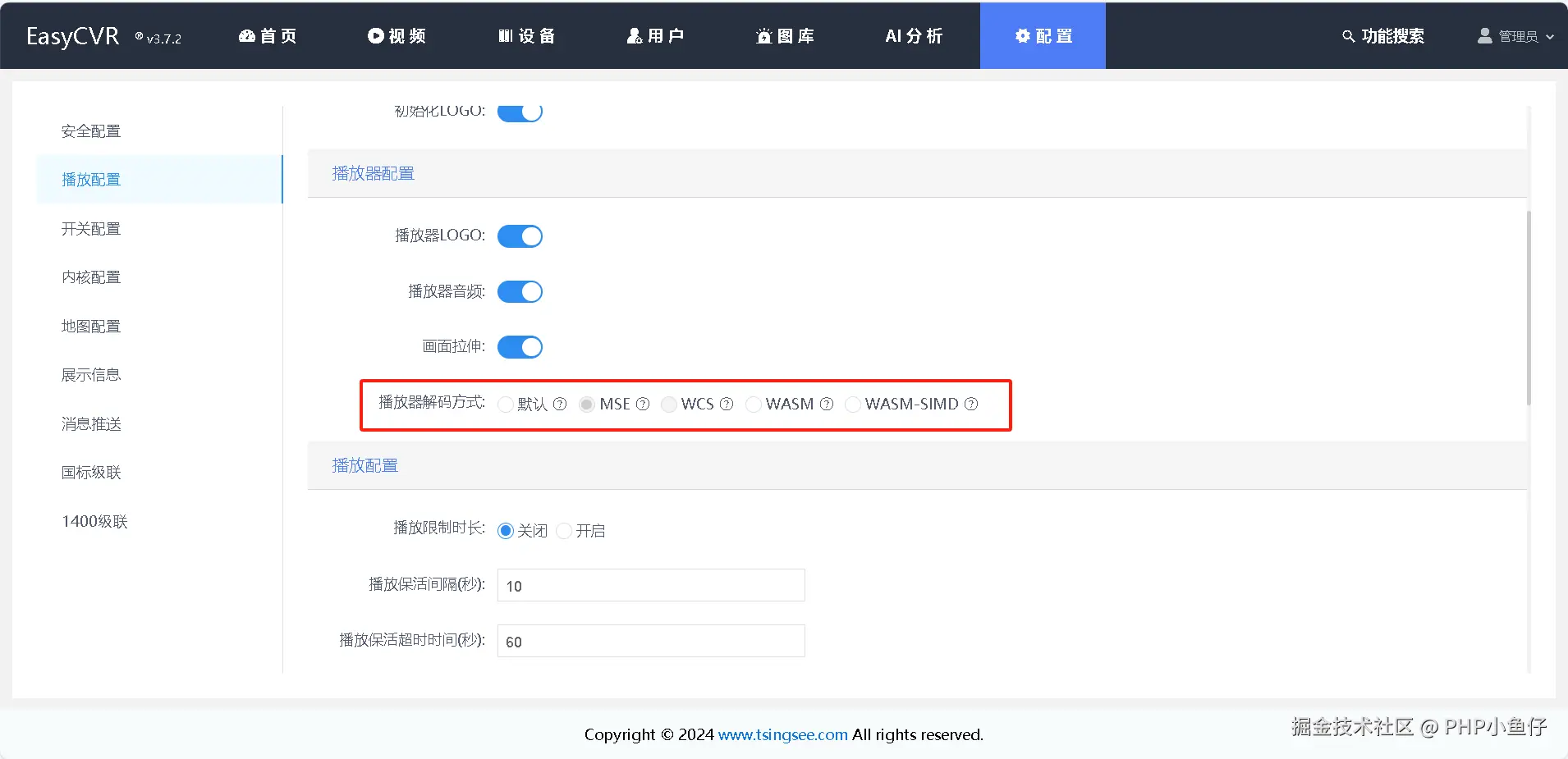
Task: Click the registered mark icon beside version
Action: pos(140,36)
